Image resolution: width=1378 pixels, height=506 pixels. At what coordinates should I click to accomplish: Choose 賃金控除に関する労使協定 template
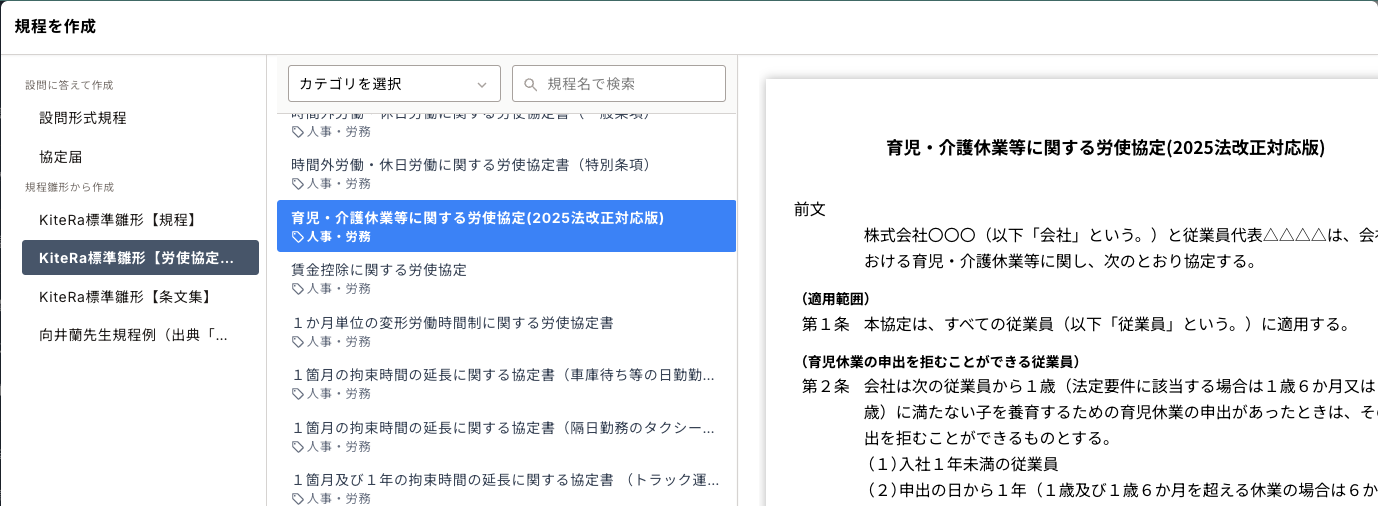click(379, 270)
